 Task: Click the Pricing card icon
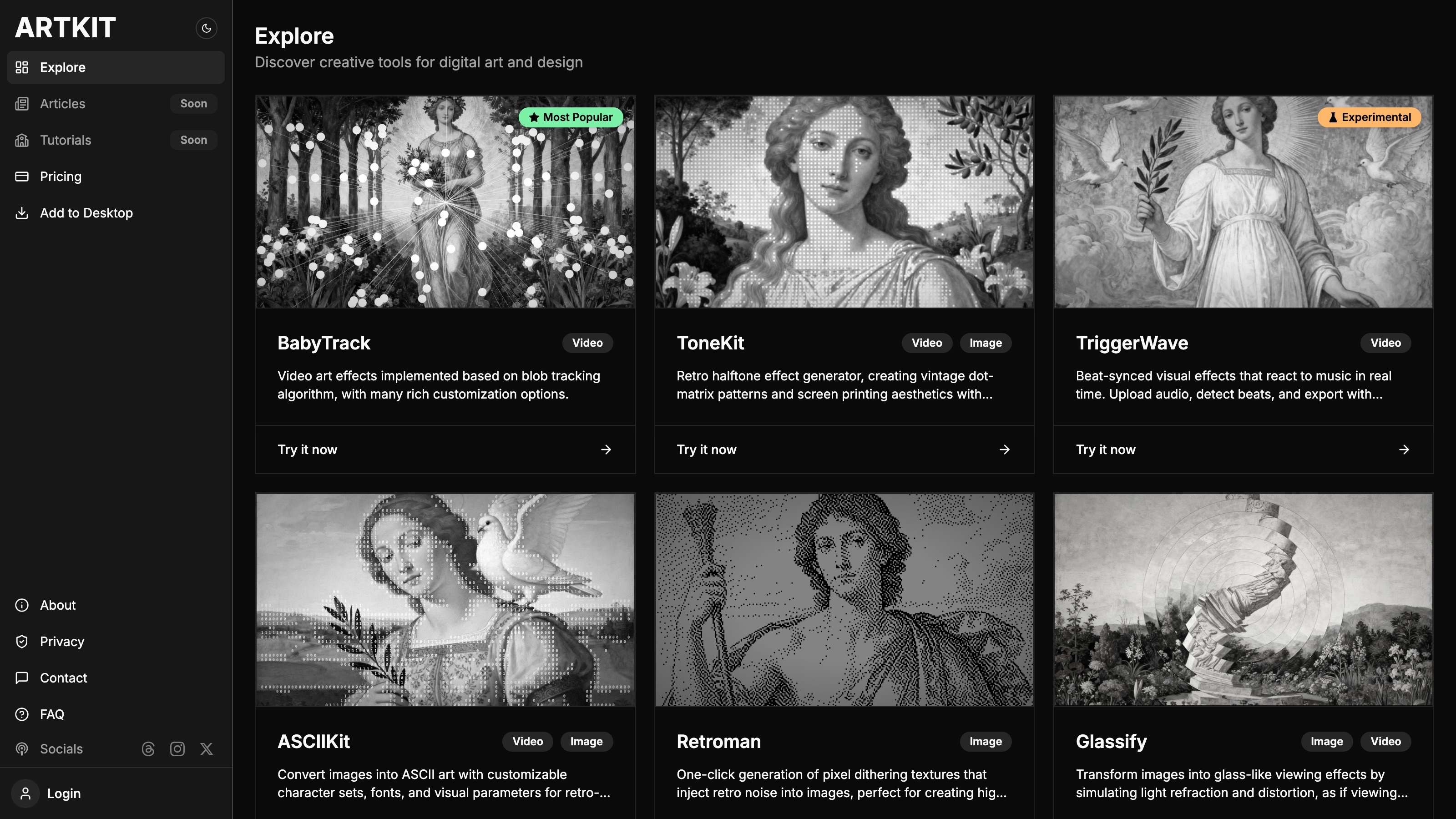(21, 177)
